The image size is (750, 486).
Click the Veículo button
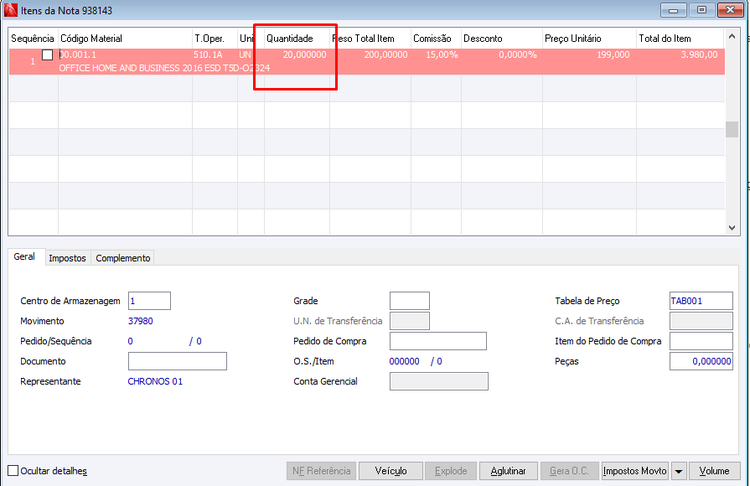click(391, 471)
